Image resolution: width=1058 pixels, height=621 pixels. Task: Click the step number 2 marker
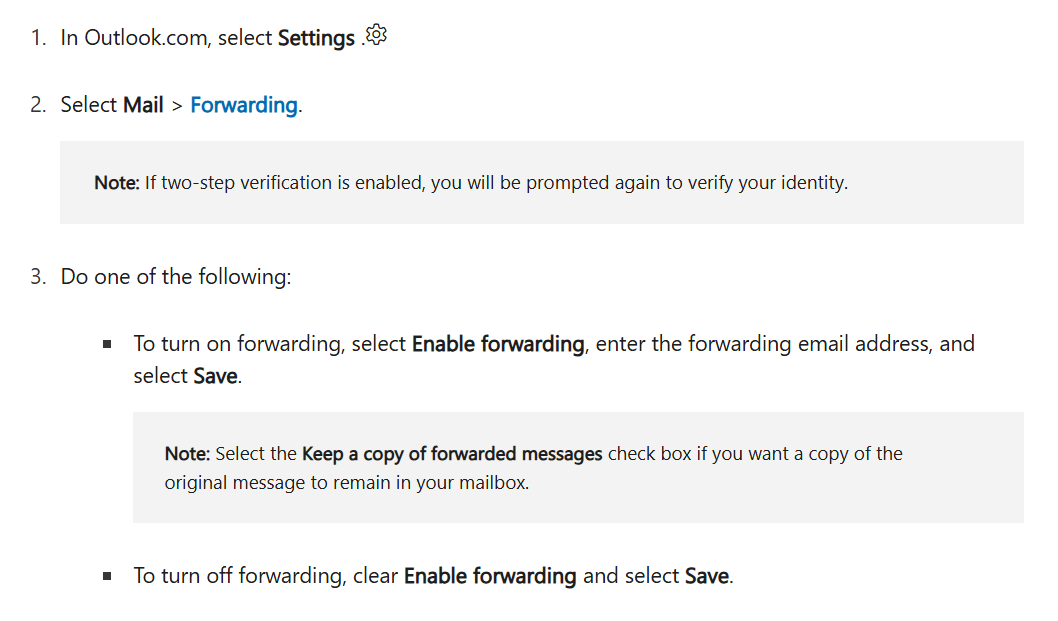38,105
